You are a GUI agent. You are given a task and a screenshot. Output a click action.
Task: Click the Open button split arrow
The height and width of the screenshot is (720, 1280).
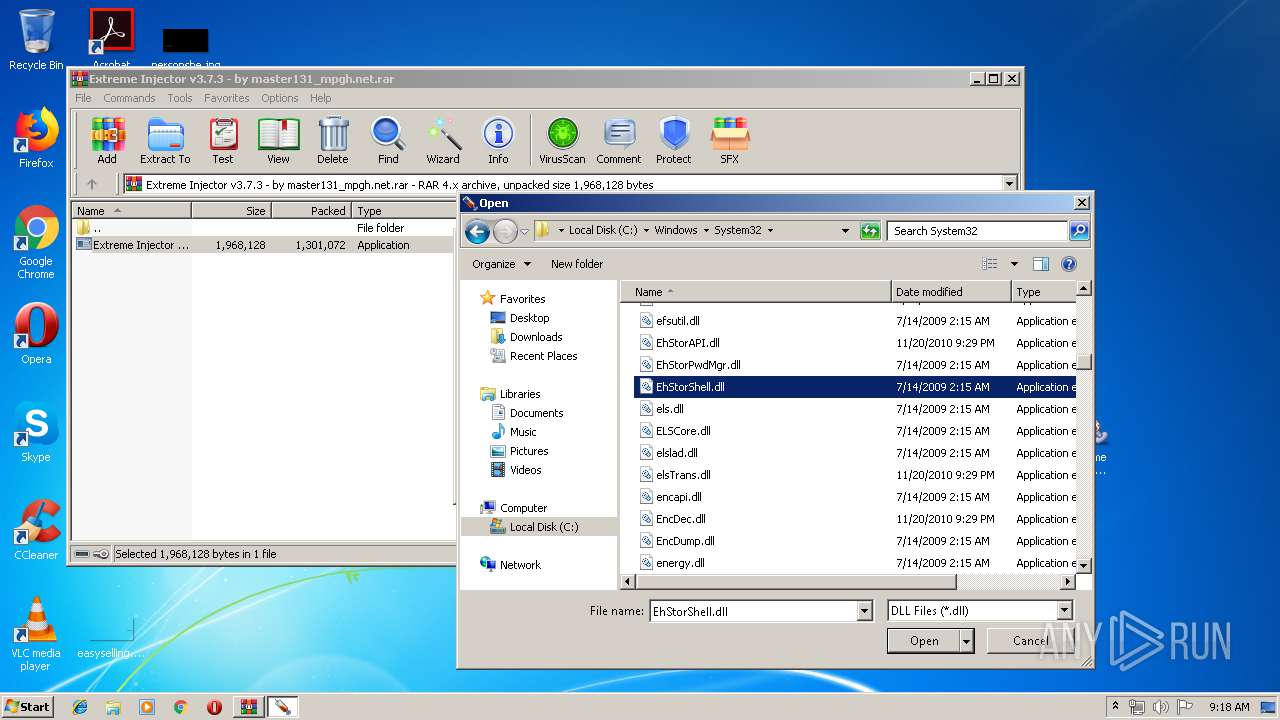point(966,641)
